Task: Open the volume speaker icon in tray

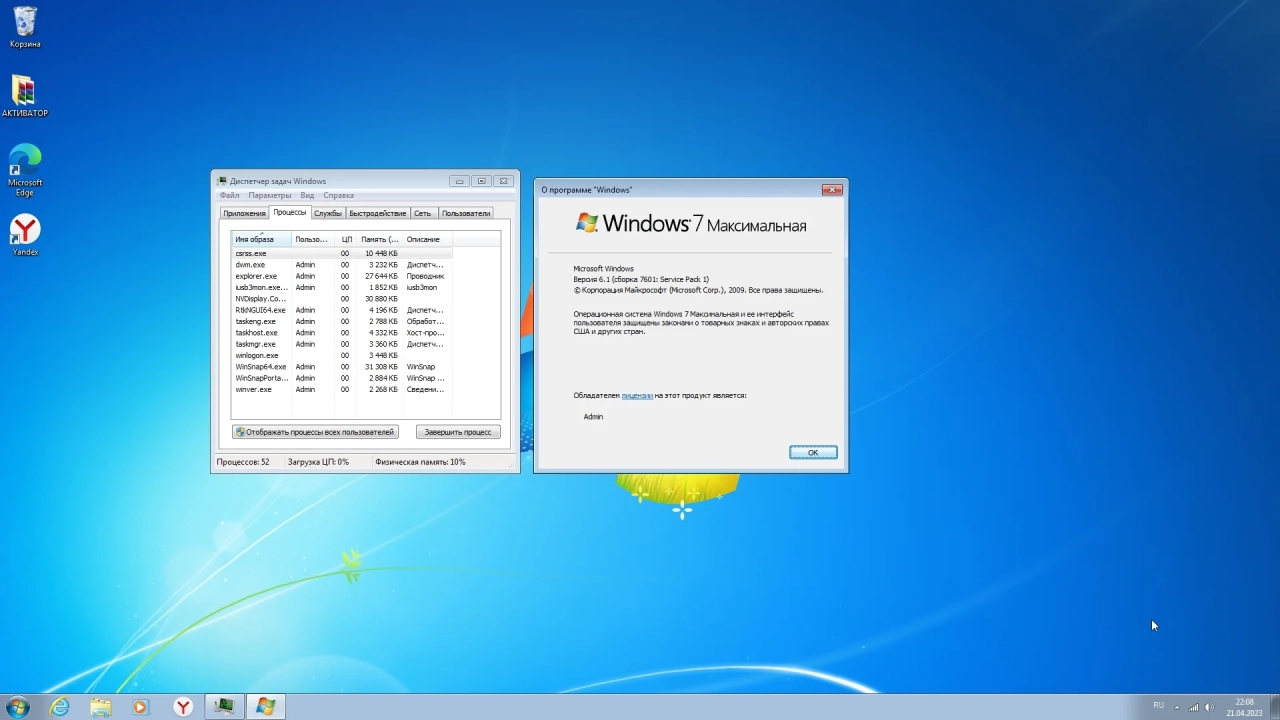Action: pos(1209,707)
